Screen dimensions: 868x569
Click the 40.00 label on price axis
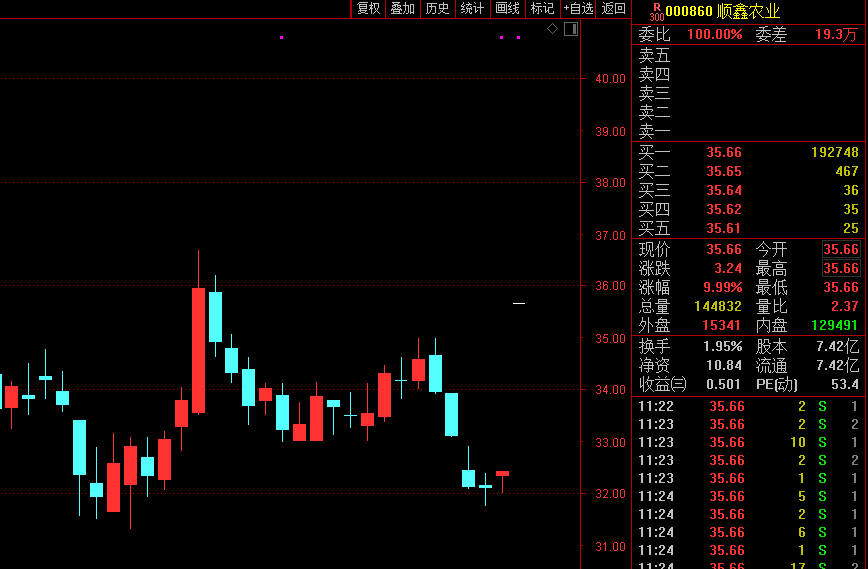tap(610, 79)
